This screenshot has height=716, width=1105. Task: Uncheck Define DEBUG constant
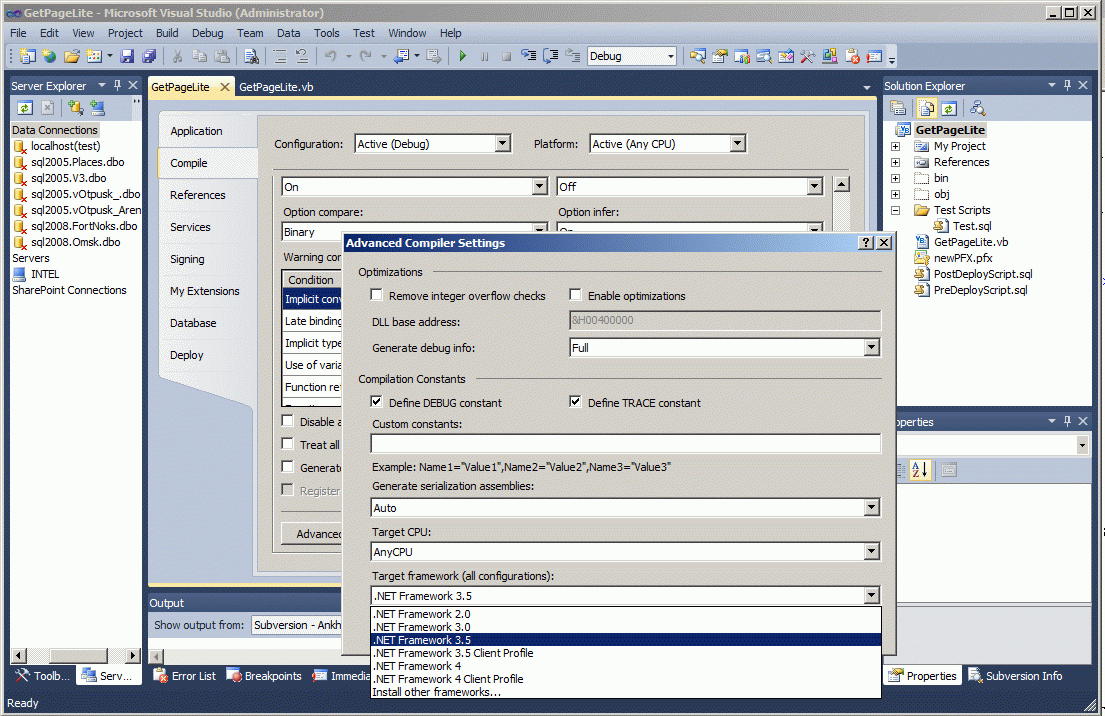377,402
